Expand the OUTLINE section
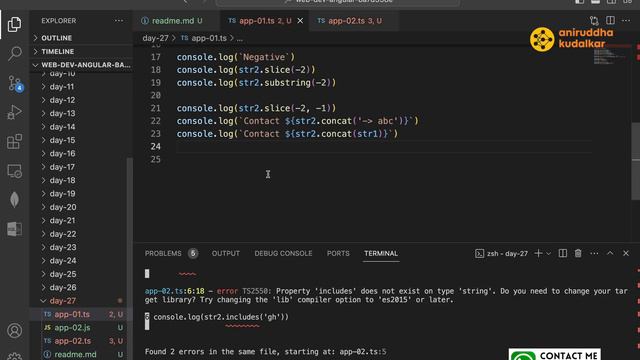This screenshot has width=640, height=360. (x=81, y=38)
